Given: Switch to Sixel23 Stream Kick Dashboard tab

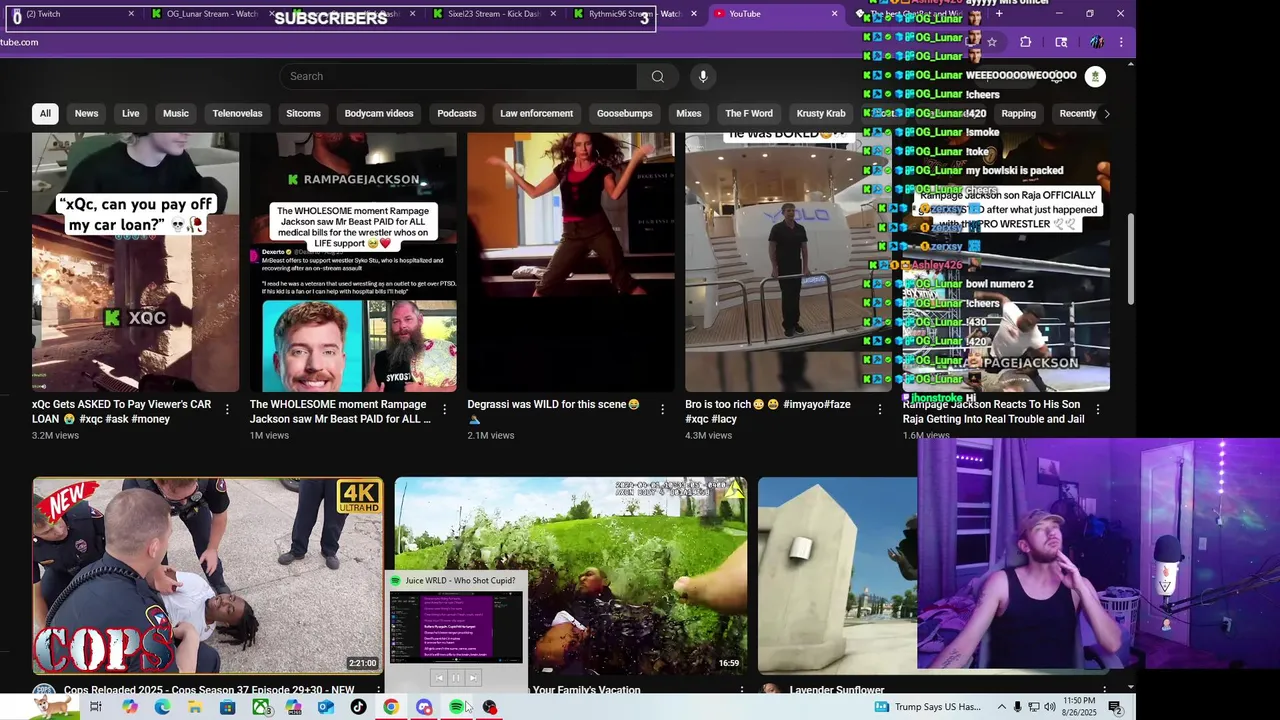Looking at the screenshot, I should [x=494, y=14].
